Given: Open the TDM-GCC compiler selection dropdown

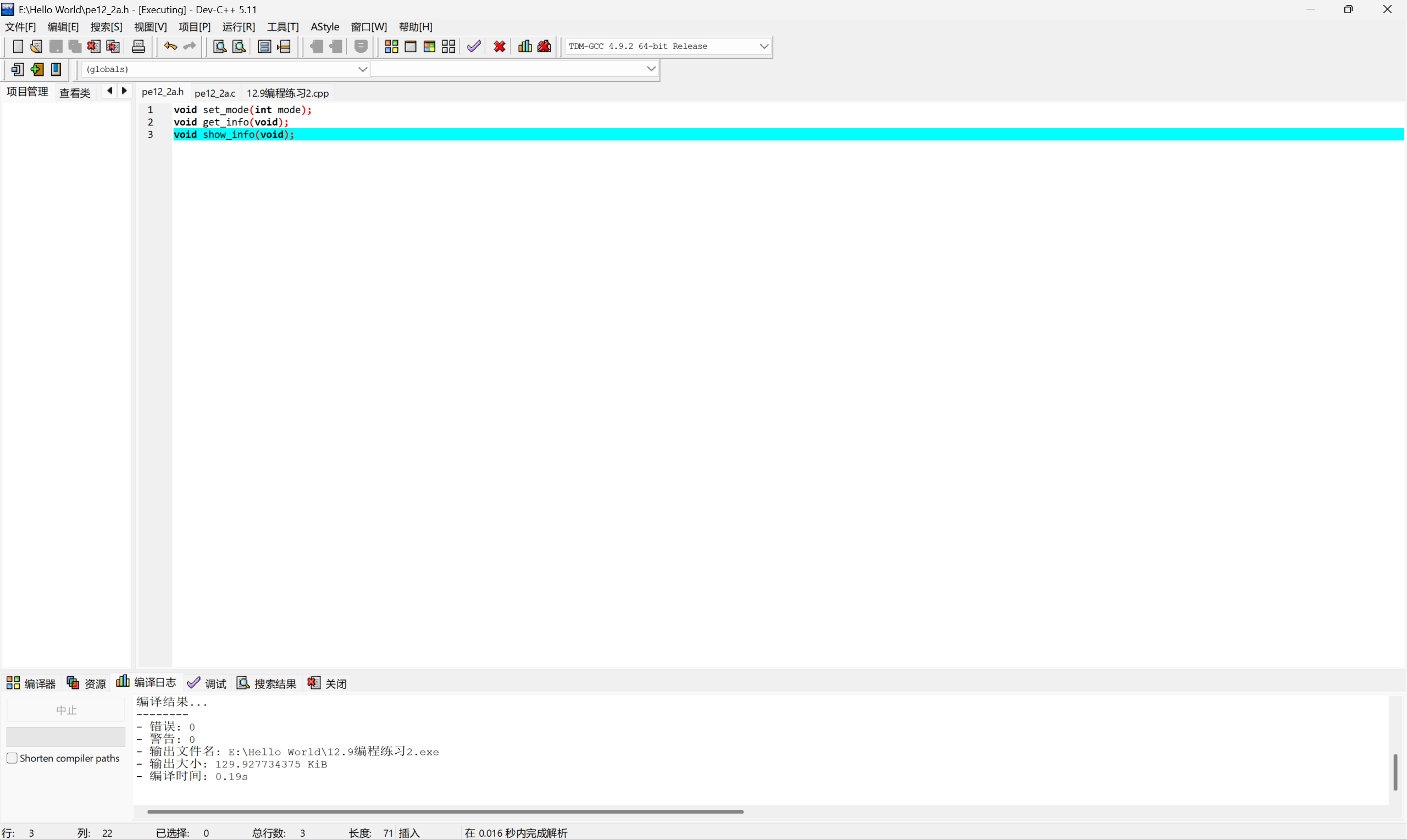Looking at the screenshot, I should pos(764,46).
